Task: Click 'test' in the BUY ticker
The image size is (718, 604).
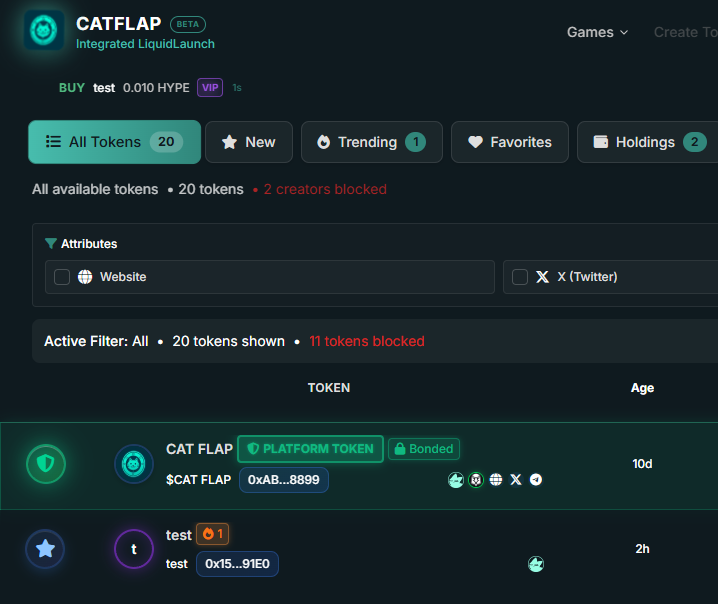Action: click(x=104, y=88)
